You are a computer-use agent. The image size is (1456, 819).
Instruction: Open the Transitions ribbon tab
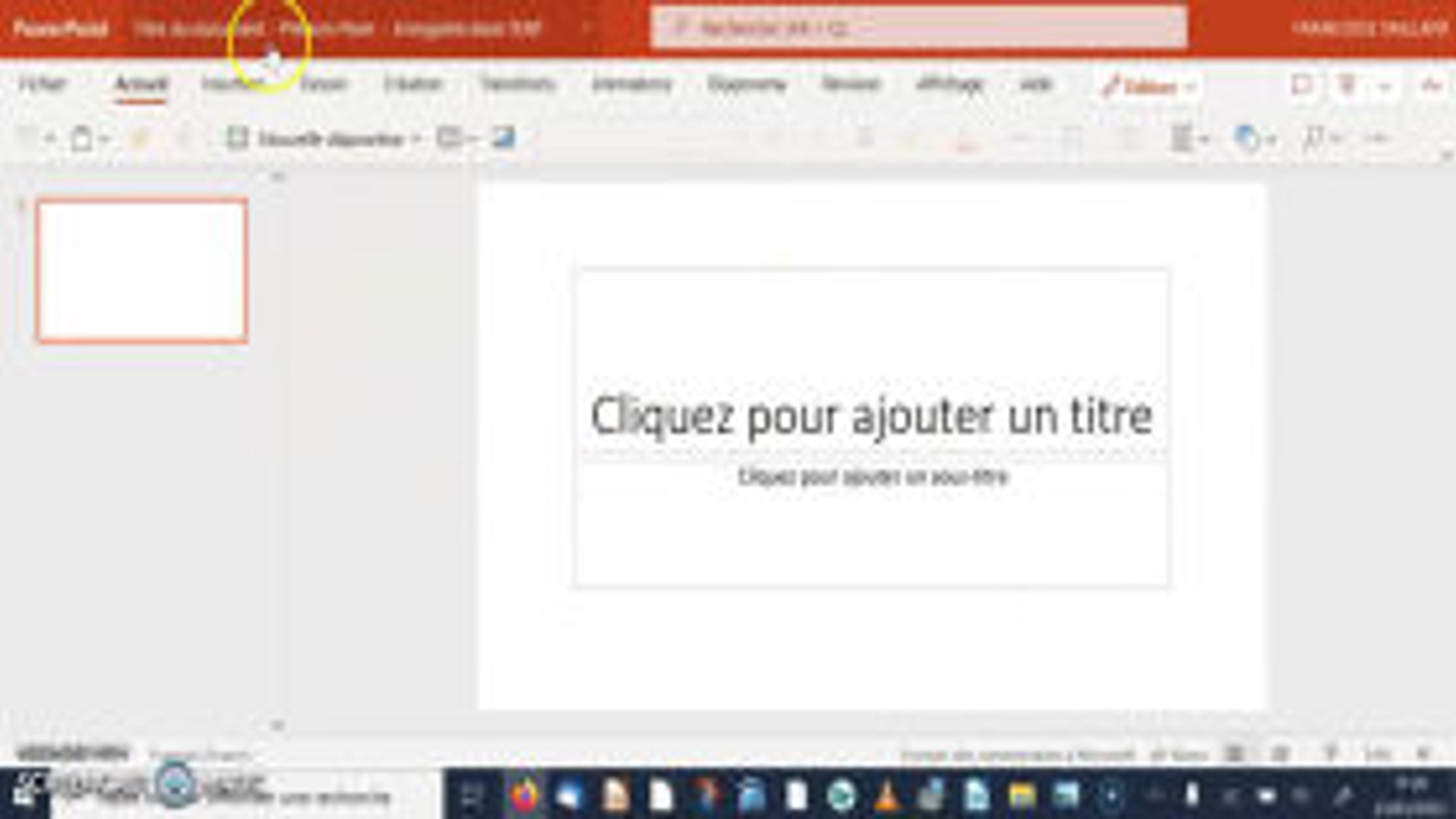point(518,83)
